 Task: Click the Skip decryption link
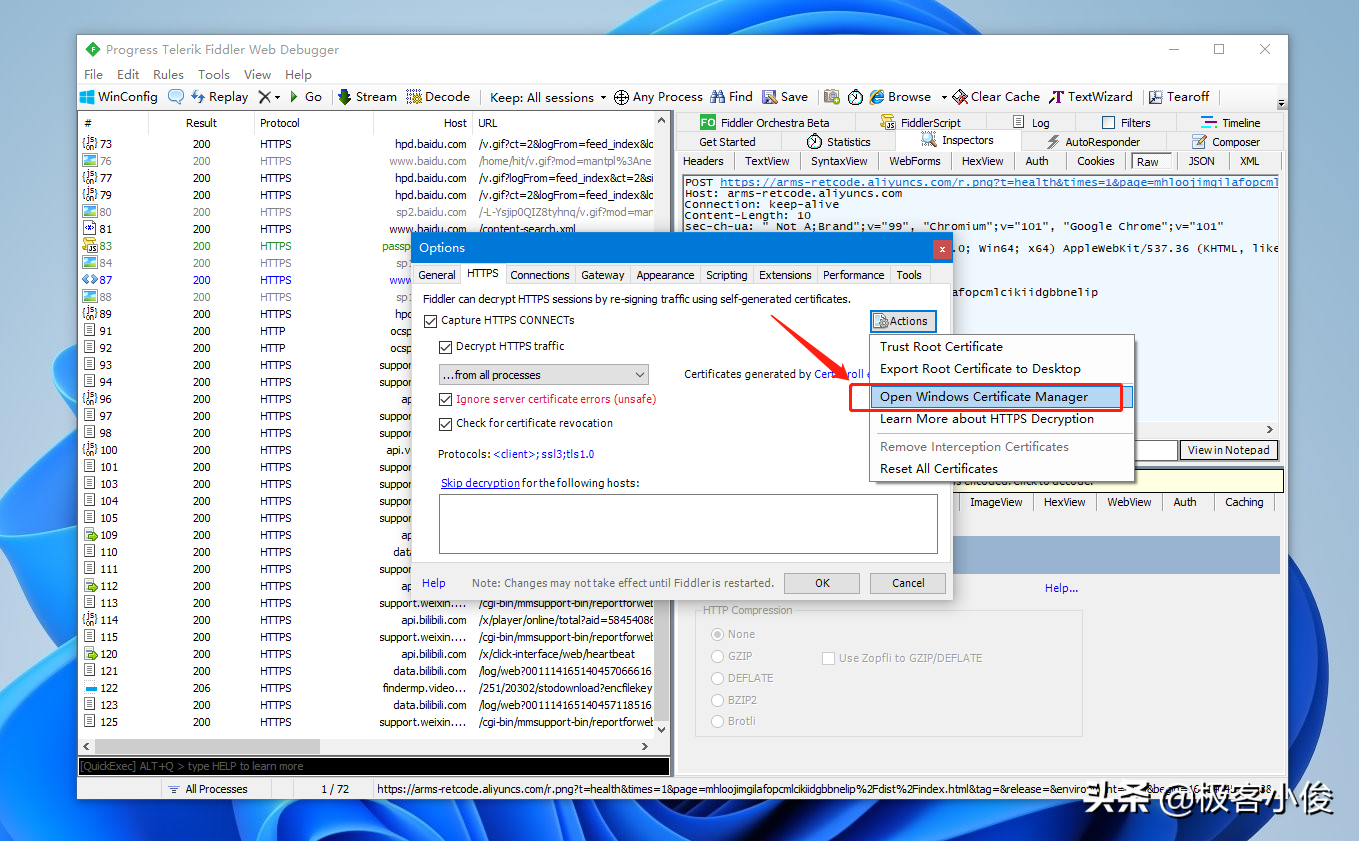pyautogui.click(x=480, y=483)
